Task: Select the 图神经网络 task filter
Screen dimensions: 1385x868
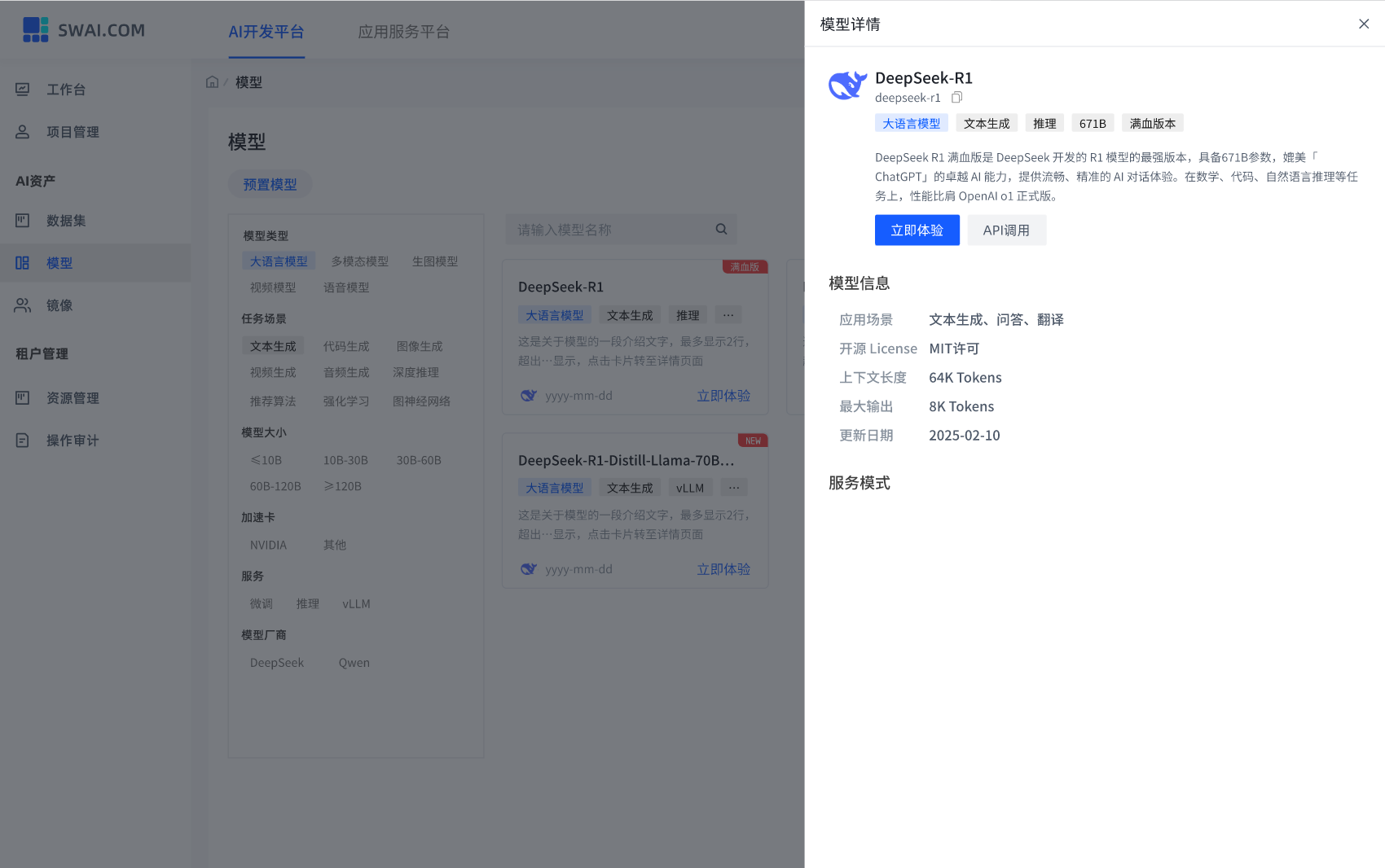Action: [x=421, y=401]
